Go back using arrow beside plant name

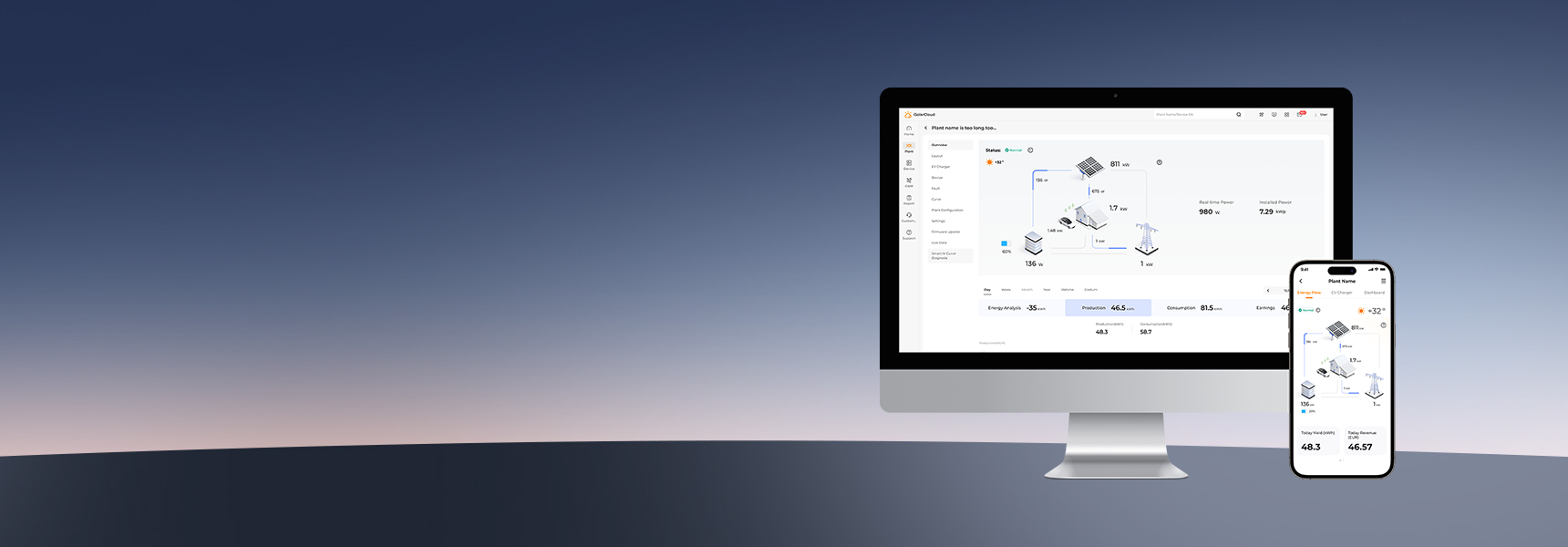click(x=925, y=129)
